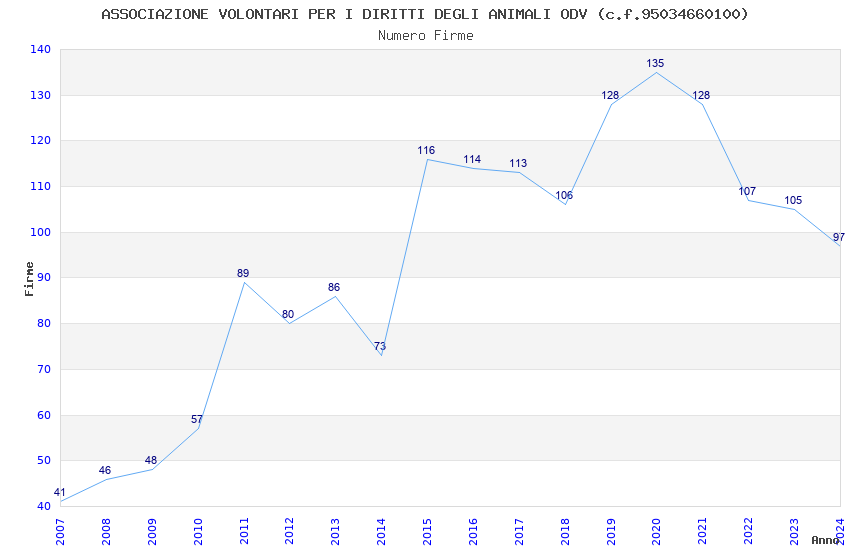Click the x-axis year label 2009
The image size is (850, 550).
pyautogui.click(x=152, y=532)
